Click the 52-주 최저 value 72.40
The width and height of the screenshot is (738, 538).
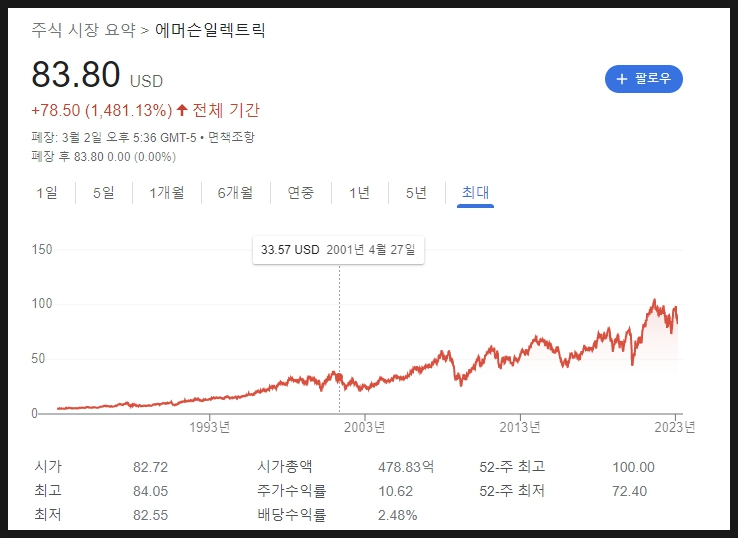(630, 491)
